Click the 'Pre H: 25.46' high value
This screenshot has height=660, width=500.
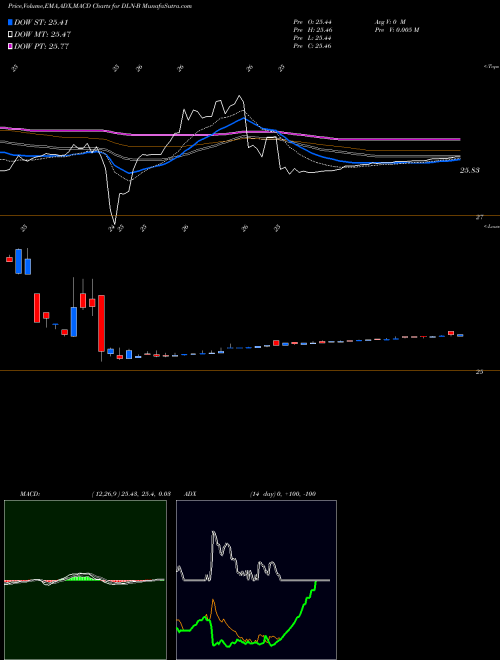click(312, 30)
